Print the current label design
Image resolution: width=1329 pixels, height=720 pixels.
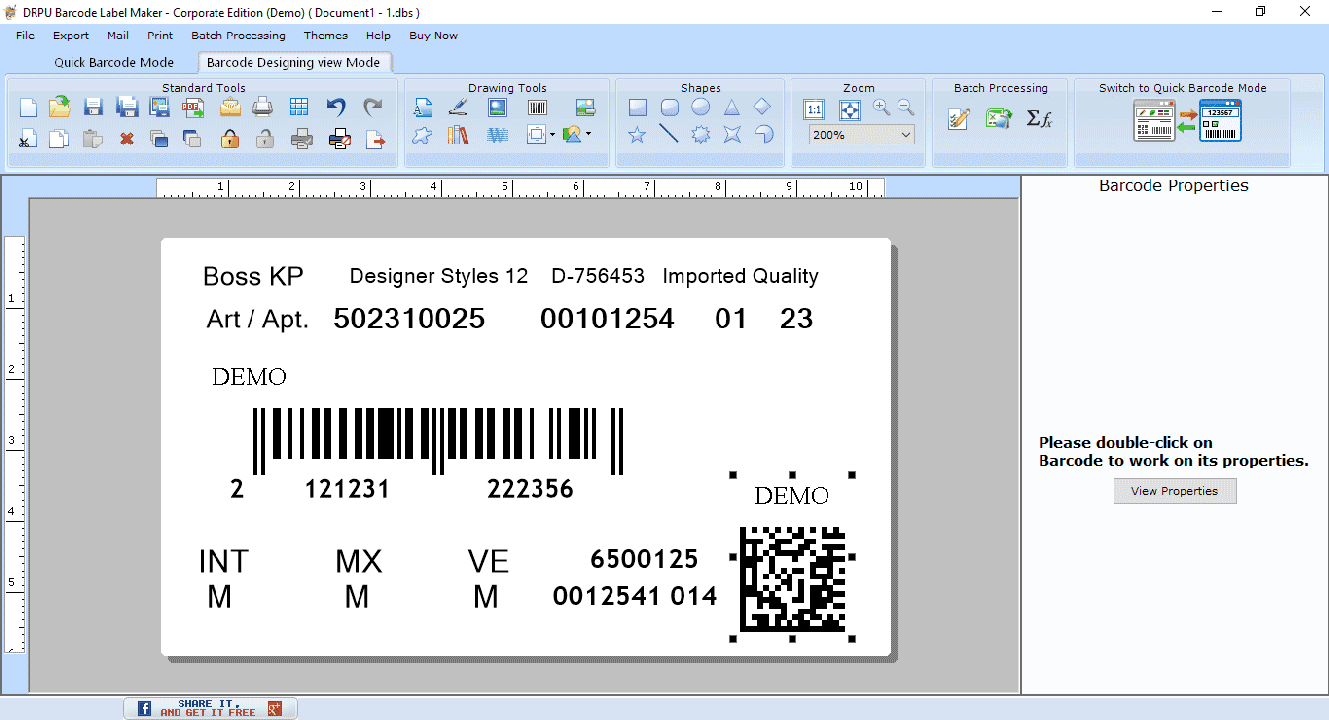(x=261, y=107)
